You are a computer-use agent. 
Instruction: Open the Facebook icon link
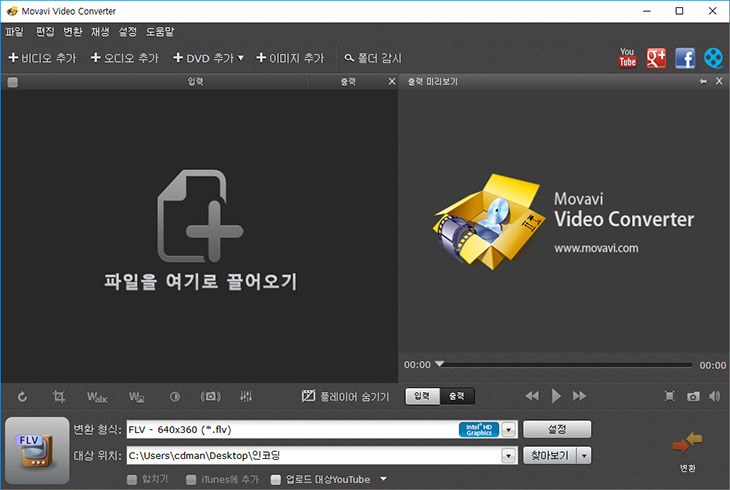tap(685, 58)
